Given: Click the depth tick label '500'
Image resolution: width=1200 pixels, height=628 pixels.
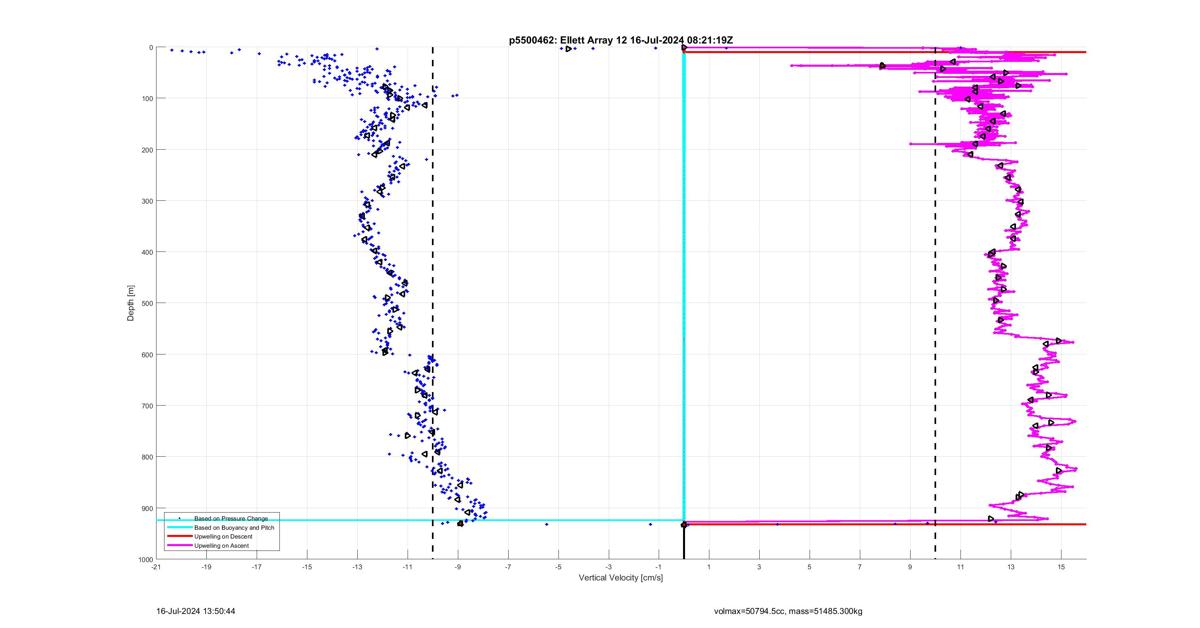Looking at the screenshot, I should (x=146, y=303).
